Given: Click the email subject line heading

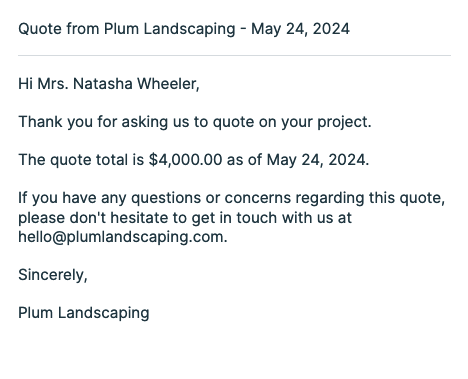Looking at the screenshot, I should pos(184,29).
